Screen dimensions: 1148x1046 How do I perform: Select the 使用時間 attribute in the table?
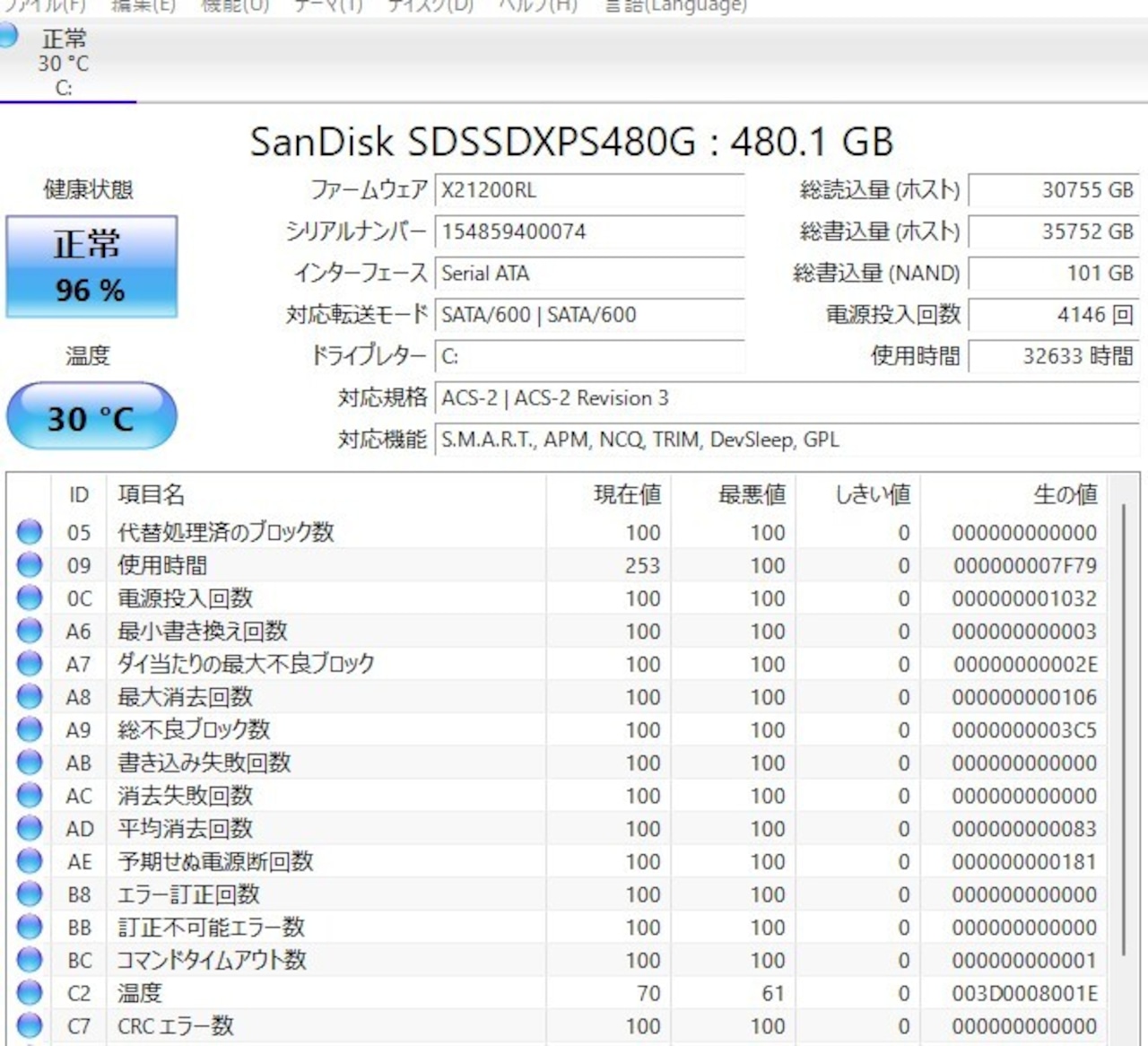pos(162,565)
